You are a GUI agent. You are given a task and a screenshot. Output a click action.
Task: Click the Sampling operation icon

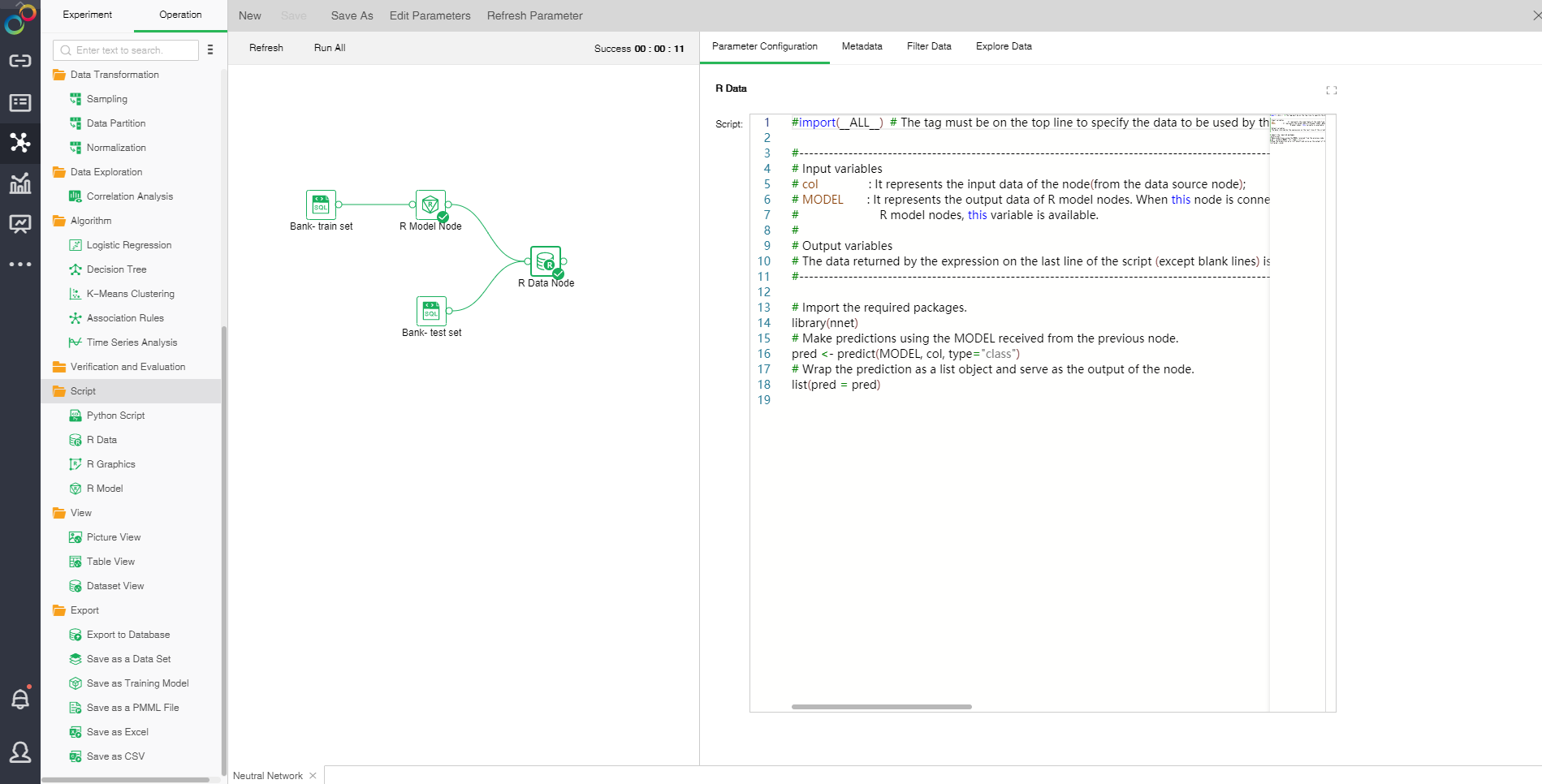(x=76, y=99)
